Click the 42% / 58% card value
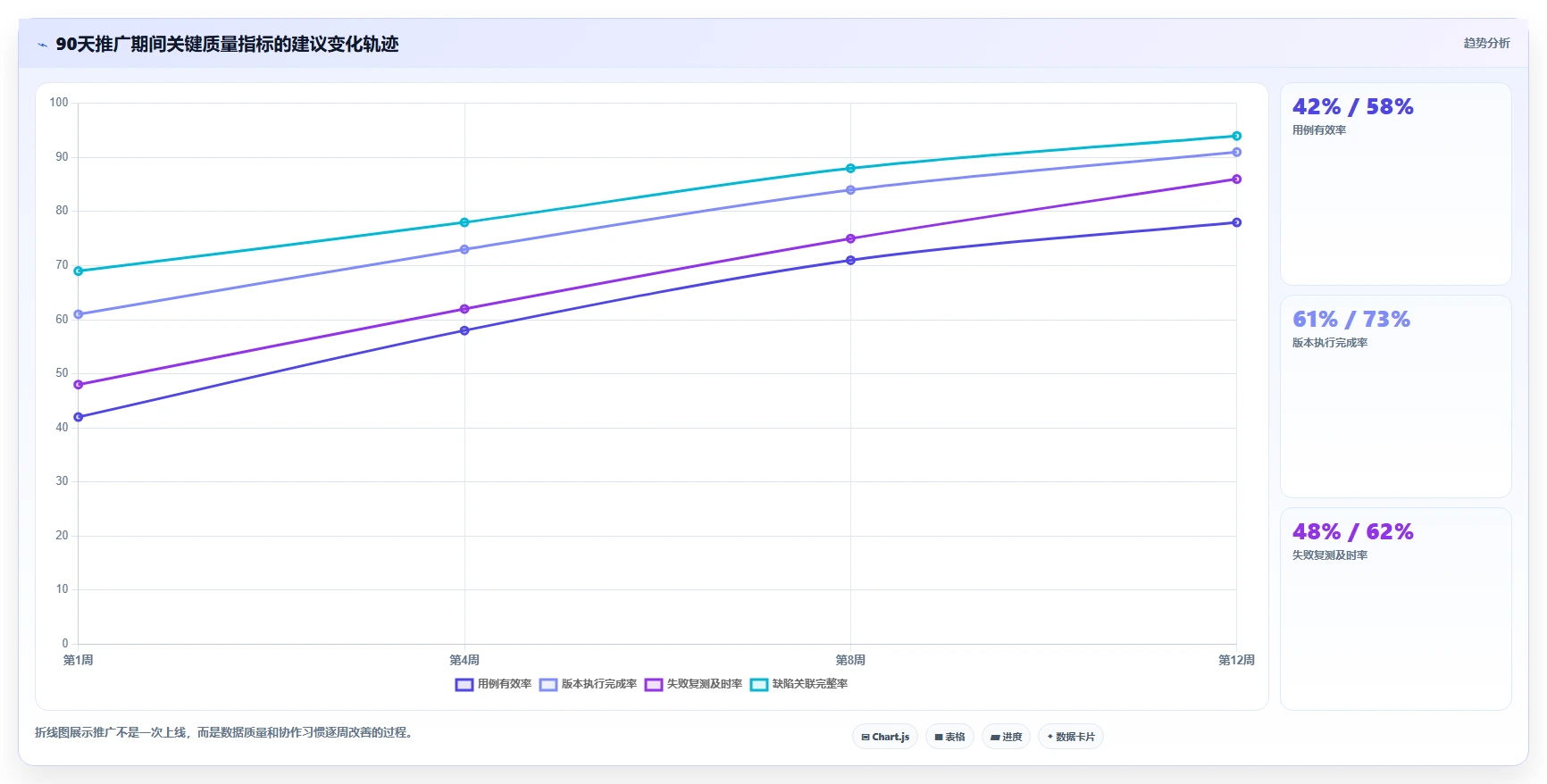The height and width of the screenshot is (784, 1547). 1352,107
